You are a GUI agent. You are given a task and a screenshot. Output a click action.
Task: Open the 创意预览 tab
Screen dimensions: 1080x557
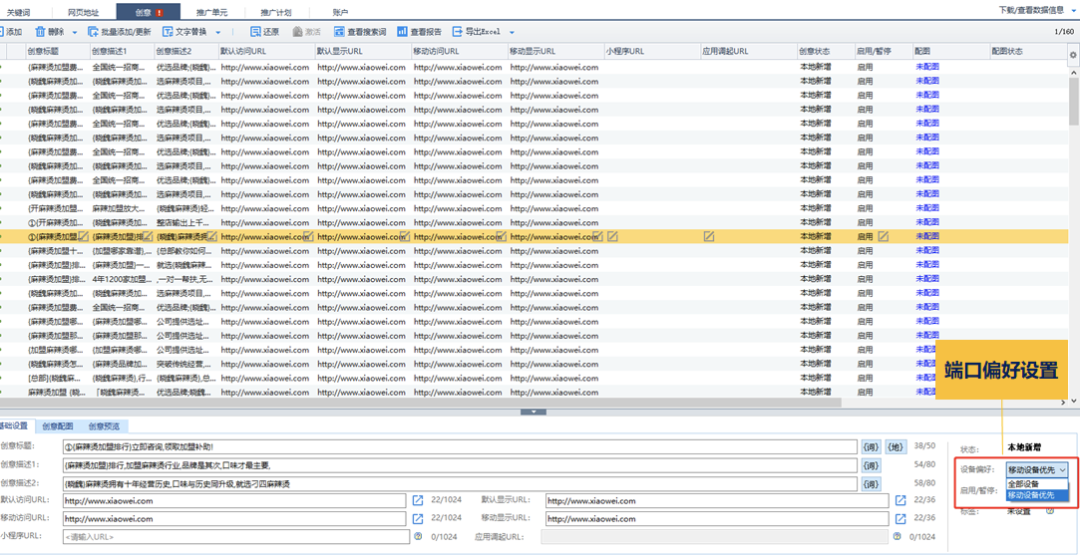[x=104, y=426]
